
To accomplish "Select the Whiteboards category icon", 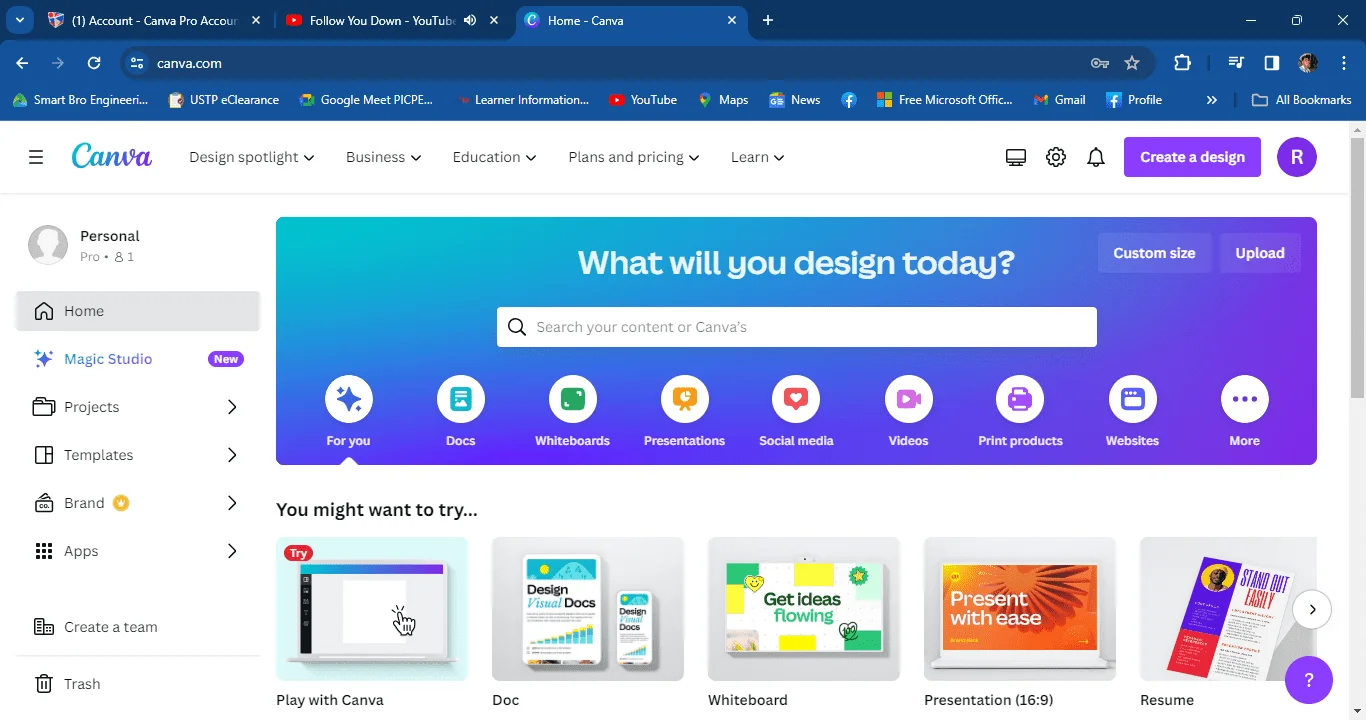I will (x=573, y=400).
